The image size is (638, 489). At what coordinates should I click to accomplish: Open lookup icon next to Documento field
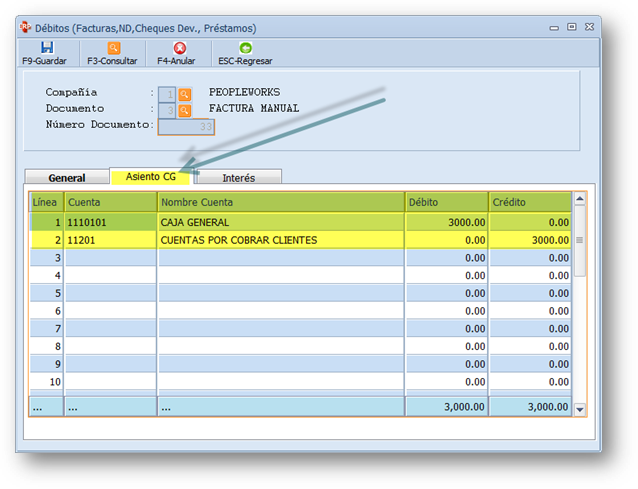(x=185, y=110)
